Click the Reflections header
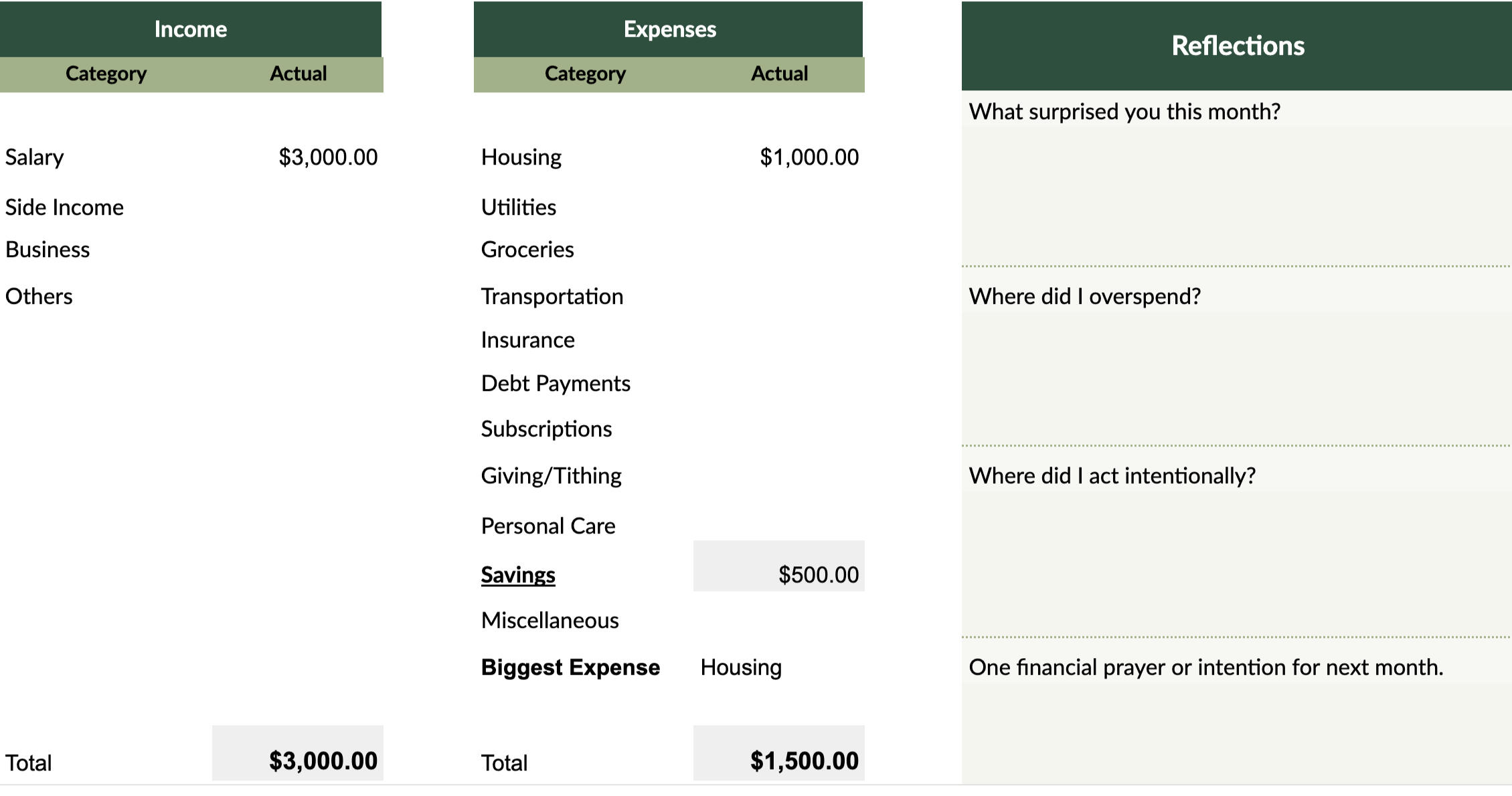1512x796 pixels. (x=1237, y=46)
